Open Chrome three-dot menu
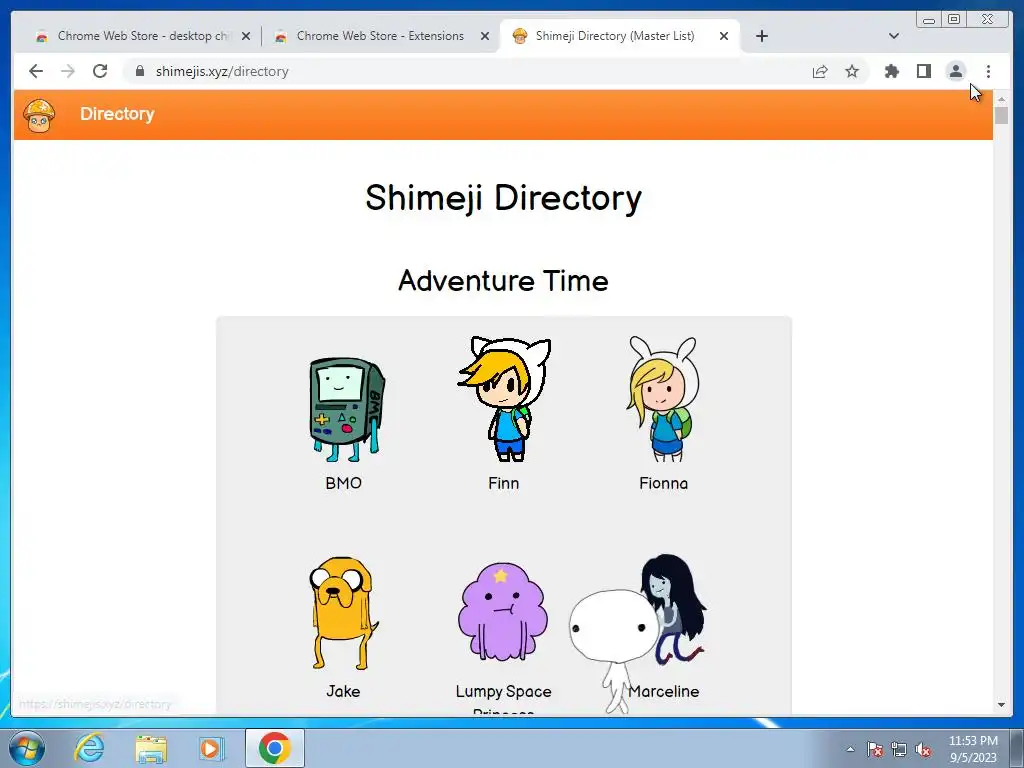This screenshot has width=1024, height=768. coord(988,71)
